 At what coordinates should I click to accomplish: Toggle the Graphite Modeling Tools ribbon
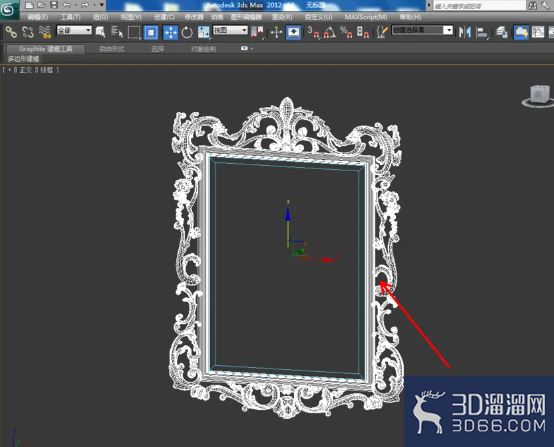point(521,32)
